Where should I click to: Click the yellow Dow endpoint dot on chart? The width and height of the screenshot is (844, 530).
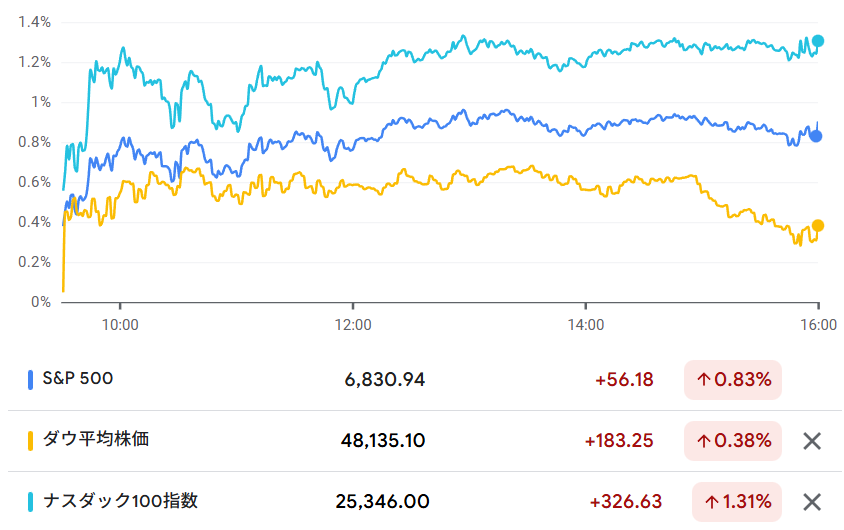click(x=818, y=226)
